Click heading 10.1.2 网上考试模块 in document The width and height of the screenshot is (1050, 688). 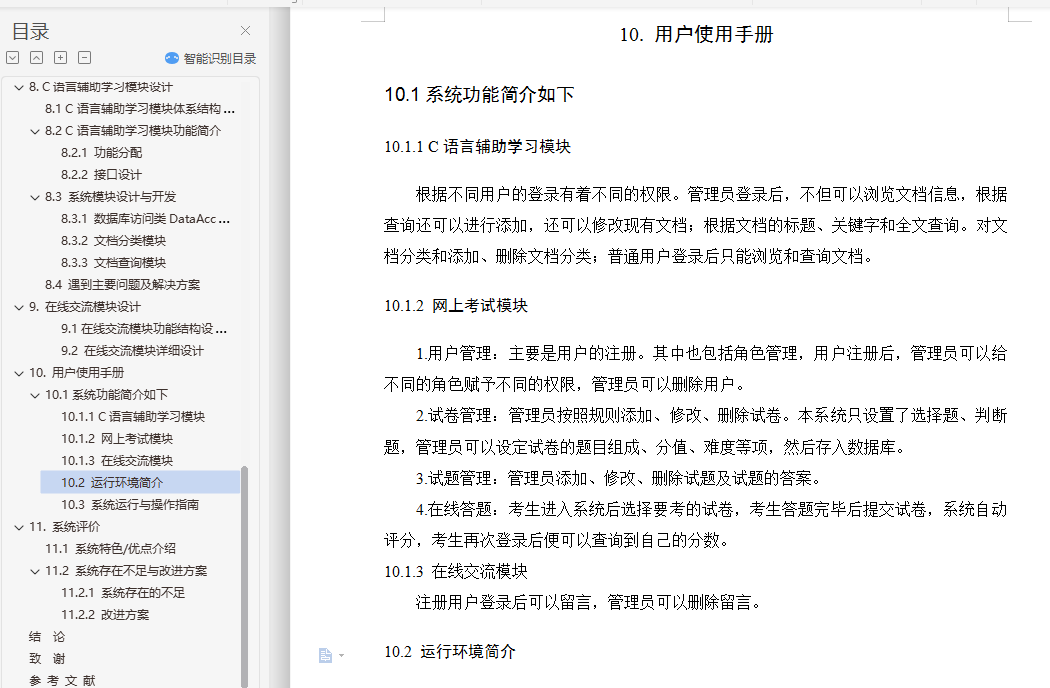tap(456, 306)
